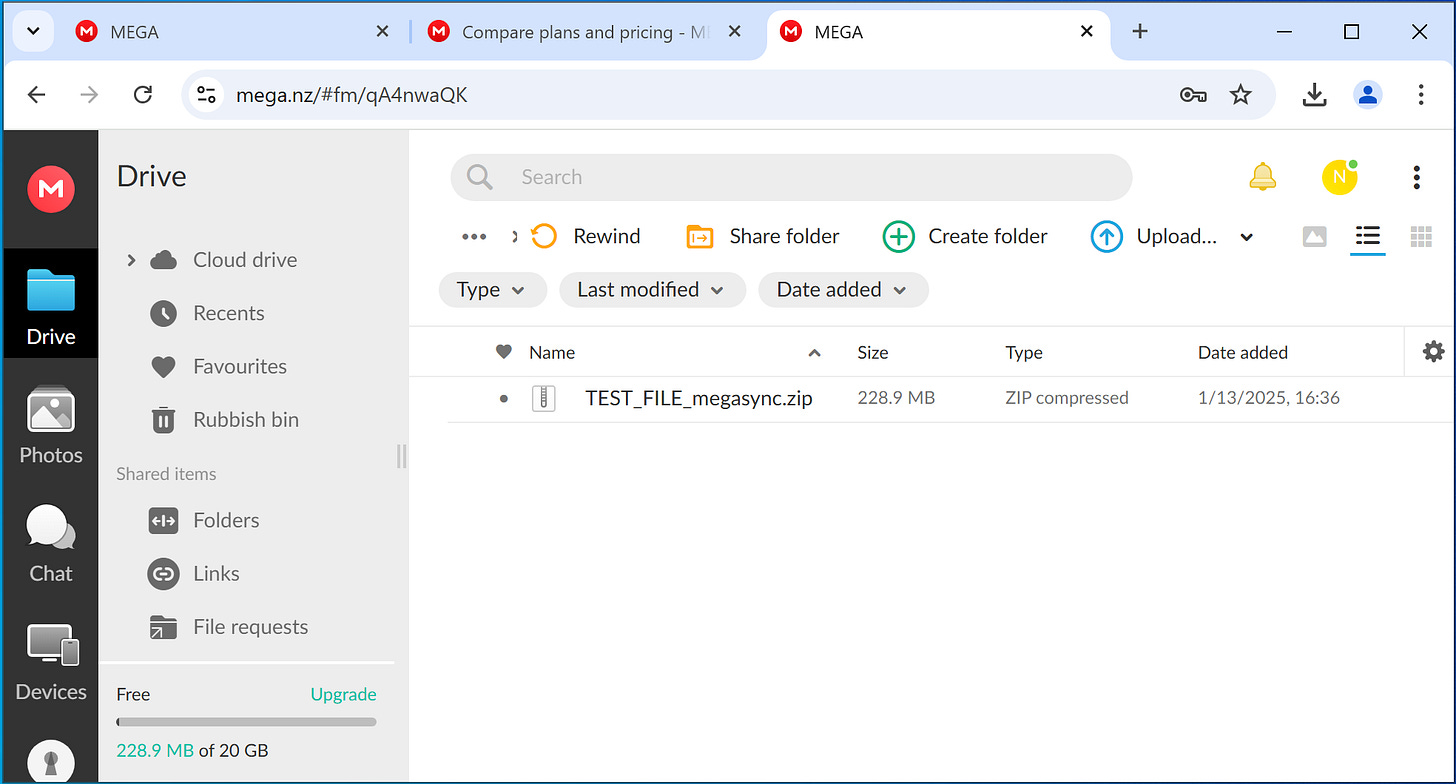Switch to list view
This screenshot has height=784, width=1456.
[x=1368, y=236]
